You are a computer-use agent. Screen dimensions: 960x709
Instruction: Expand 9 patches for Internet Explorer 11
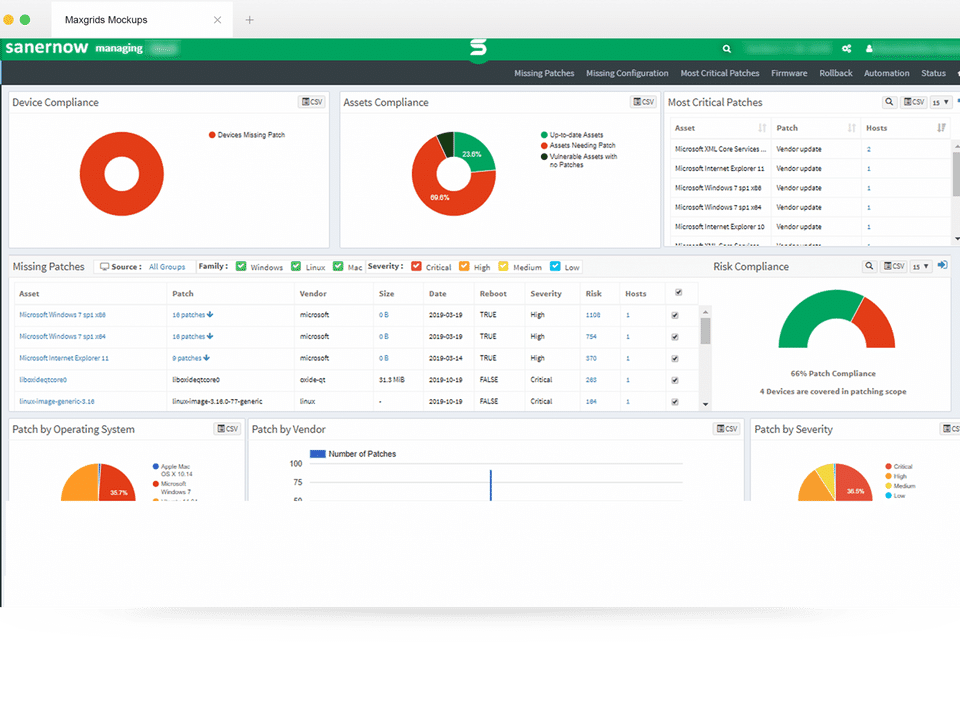pos(190,358)
